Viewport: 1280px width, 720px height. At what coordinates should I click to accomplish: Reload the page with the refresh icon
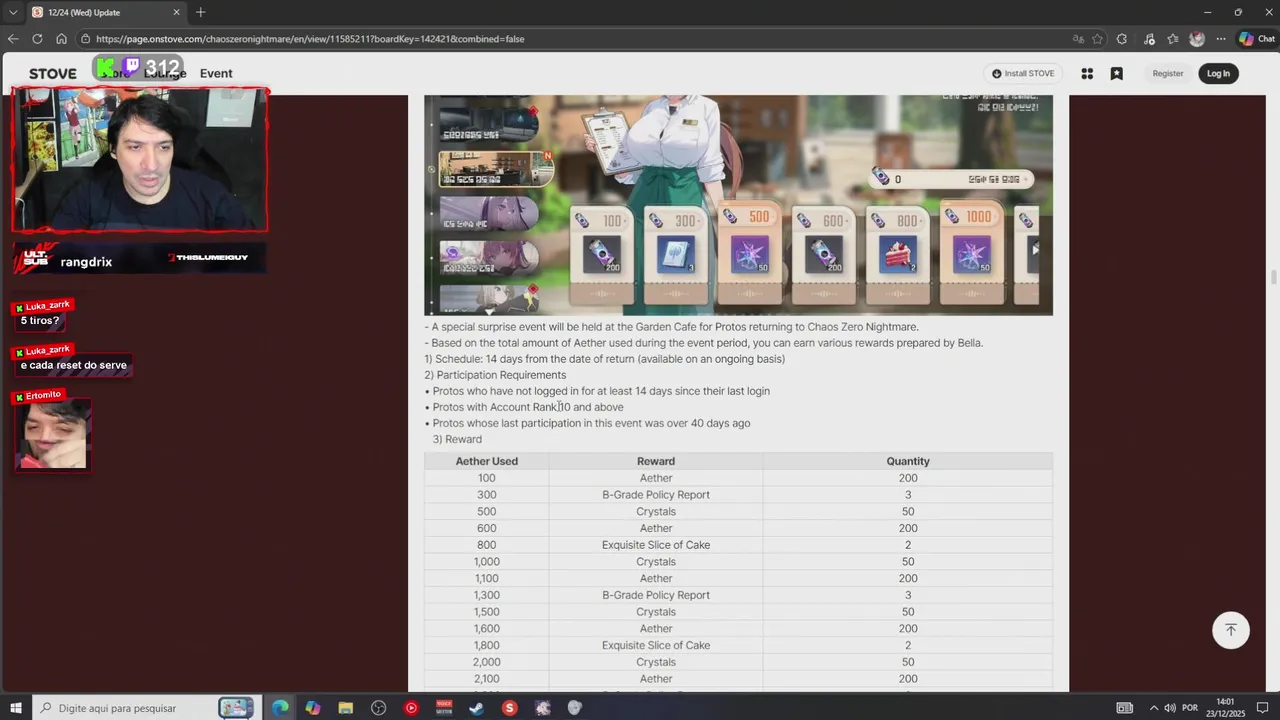(37, 39)
